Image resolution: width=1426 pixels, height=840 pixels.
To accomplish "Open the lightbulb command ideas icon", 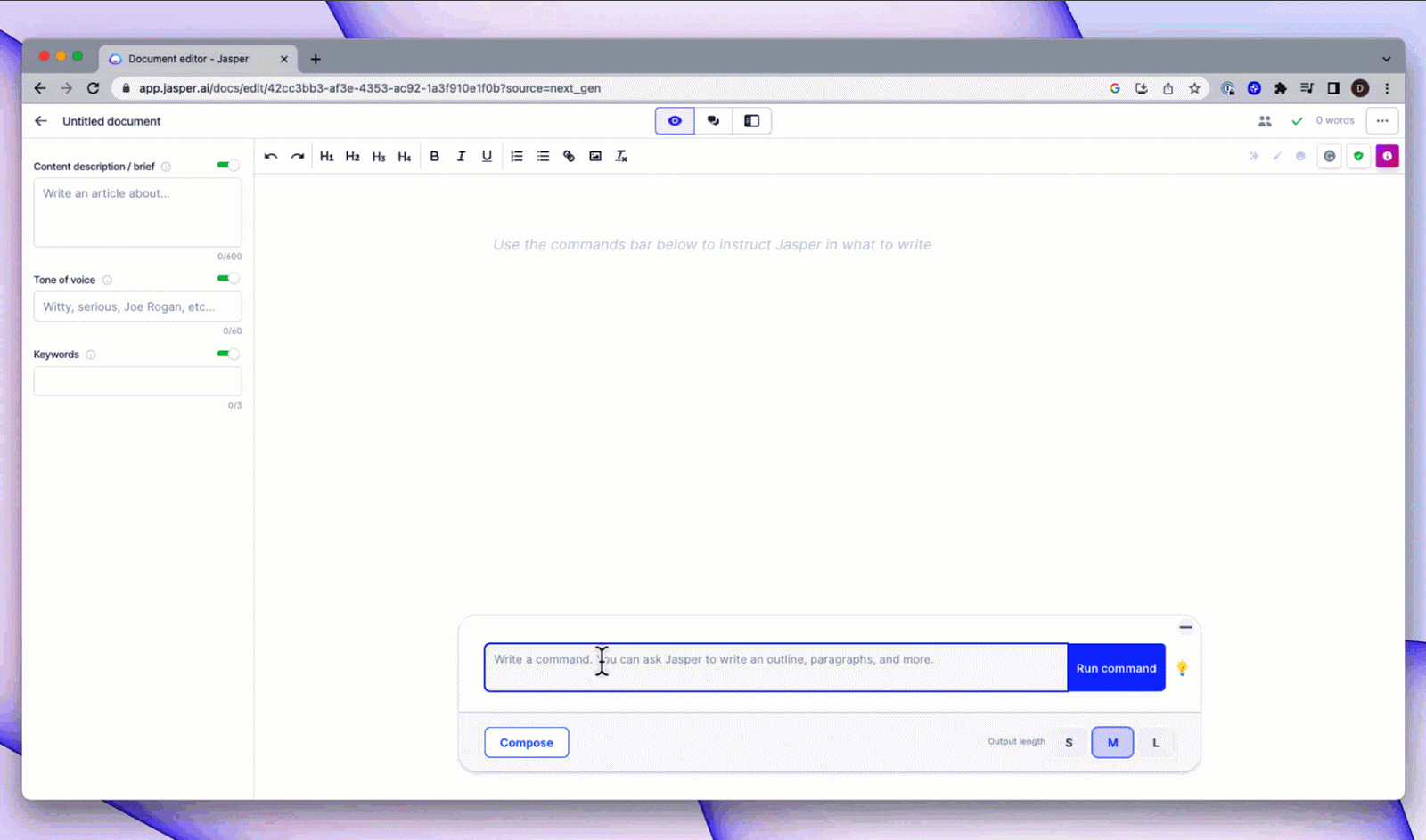I will (1182, 668).
